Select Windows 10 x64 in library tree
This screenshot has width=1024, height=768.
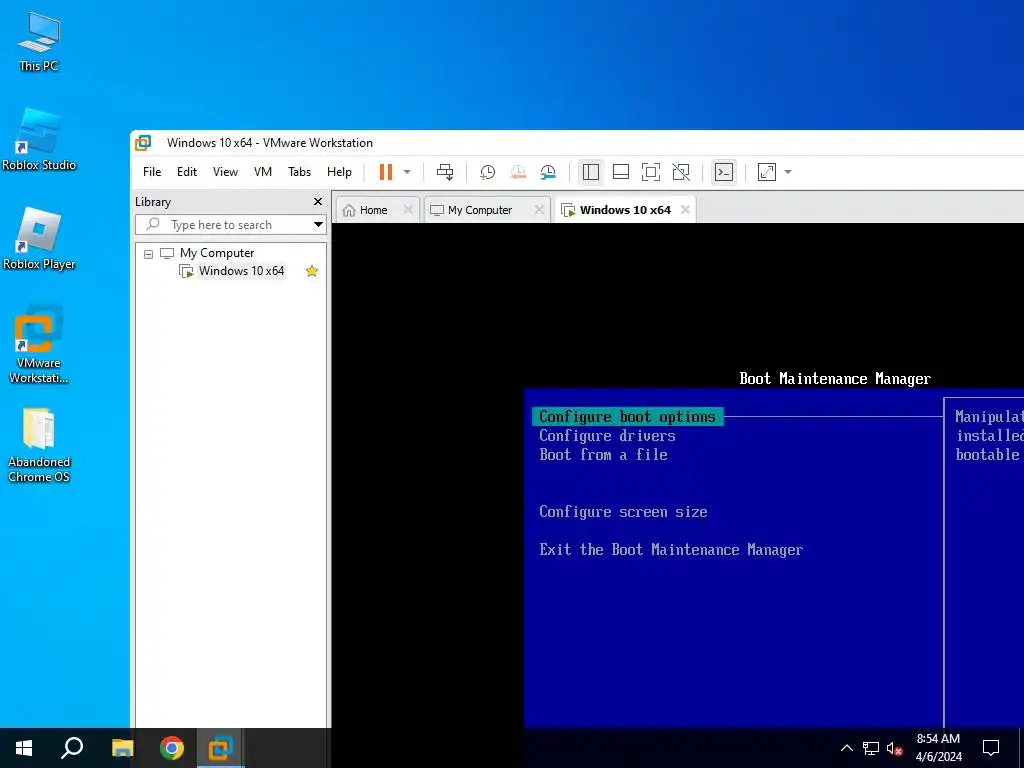241,271
